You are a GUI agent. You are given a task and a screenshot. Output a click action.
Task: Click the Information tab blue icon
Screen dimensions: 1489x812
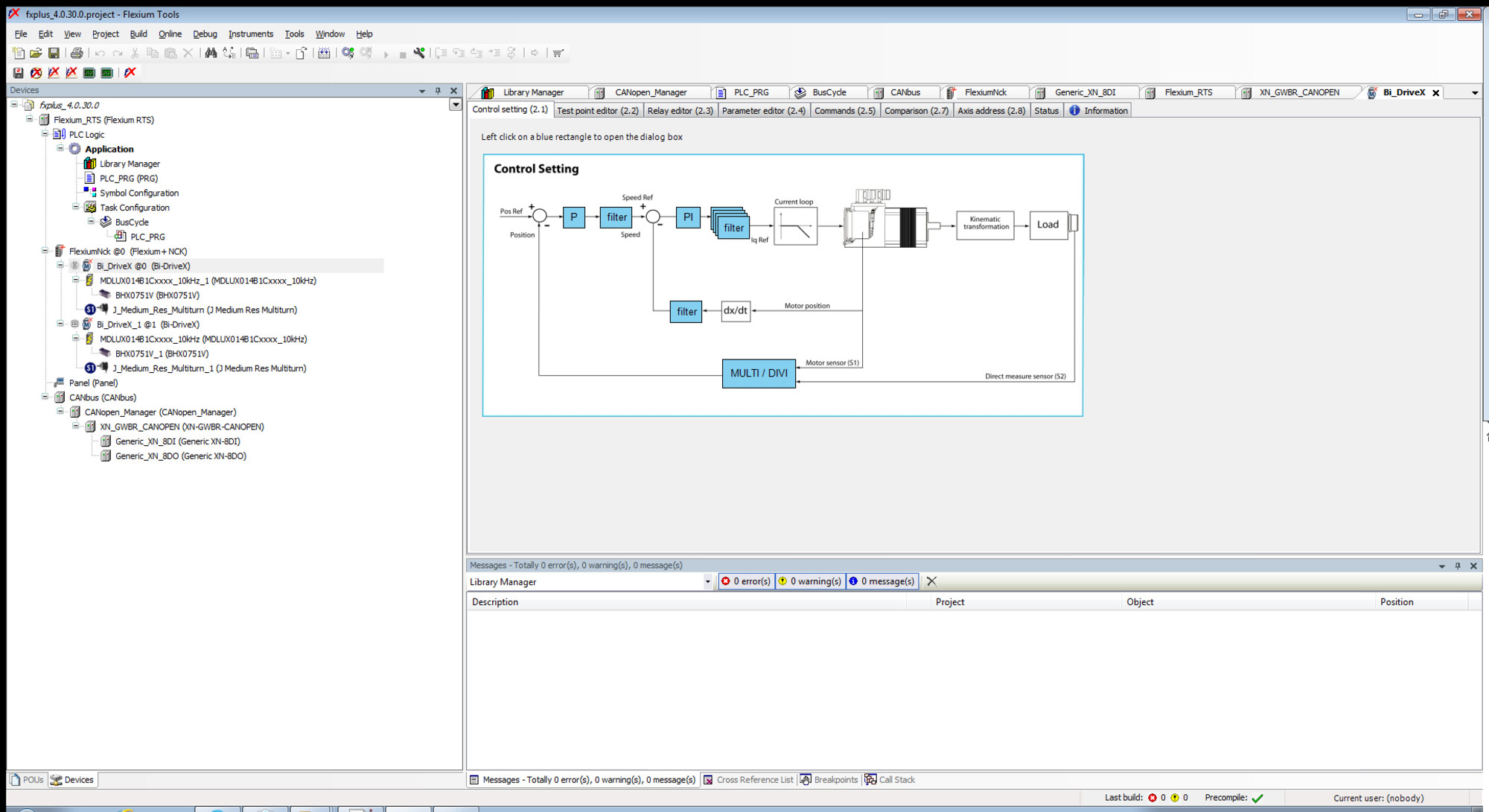click(x=1074, y=110)
